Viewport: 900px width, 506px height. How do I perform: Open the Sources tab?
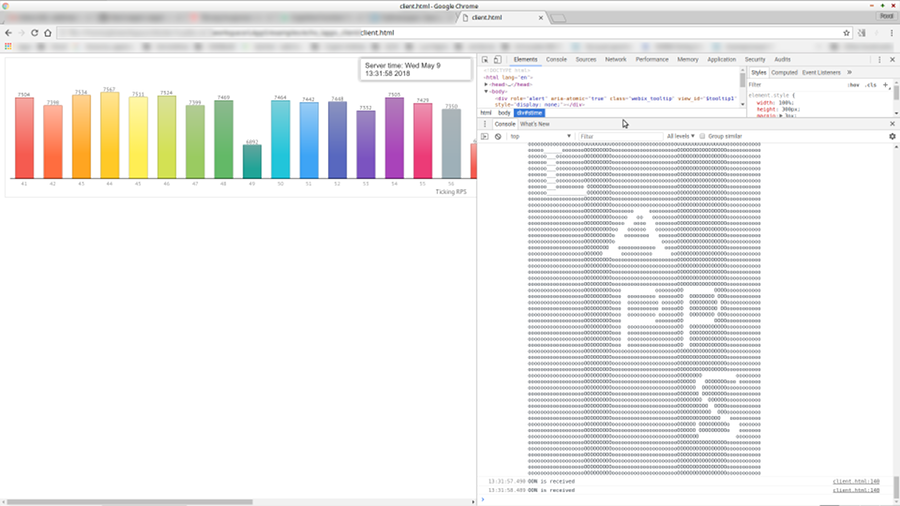point(586,60)
